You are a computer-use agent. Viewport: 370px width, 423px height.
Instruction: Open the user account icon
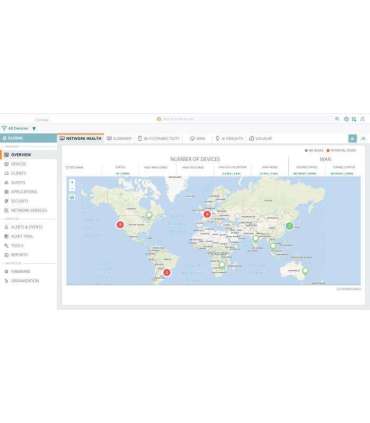click(x=363, y=119)
